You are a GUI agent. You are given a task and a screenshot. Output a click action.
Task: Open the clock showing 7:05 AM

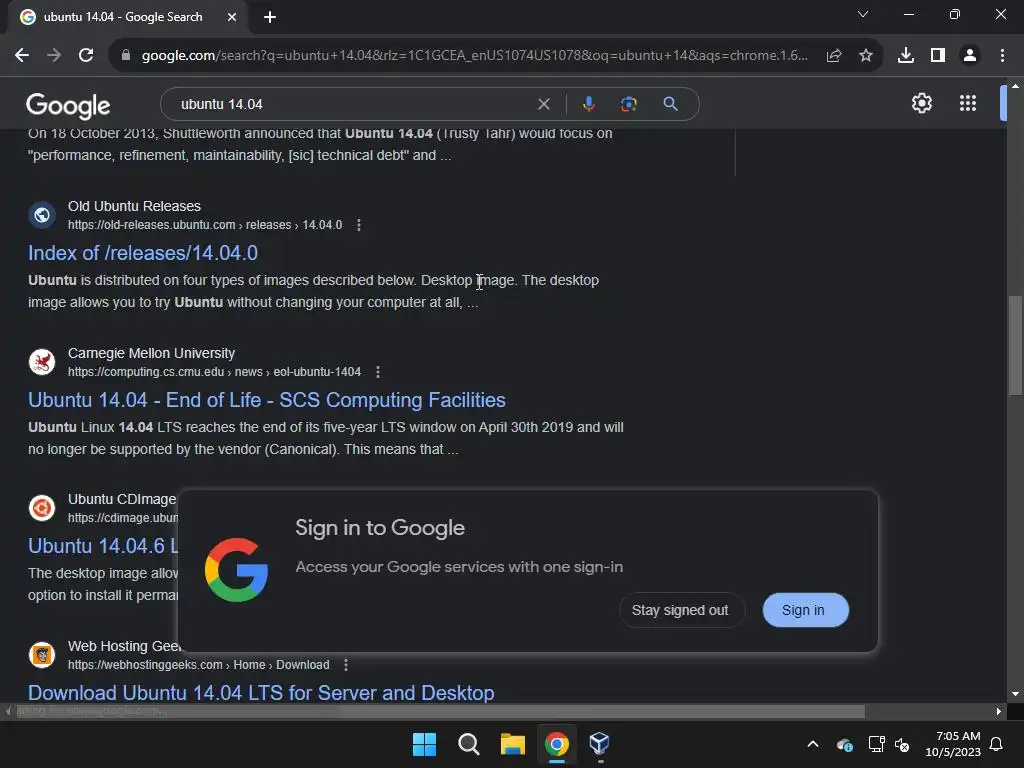tap(953, 744)
